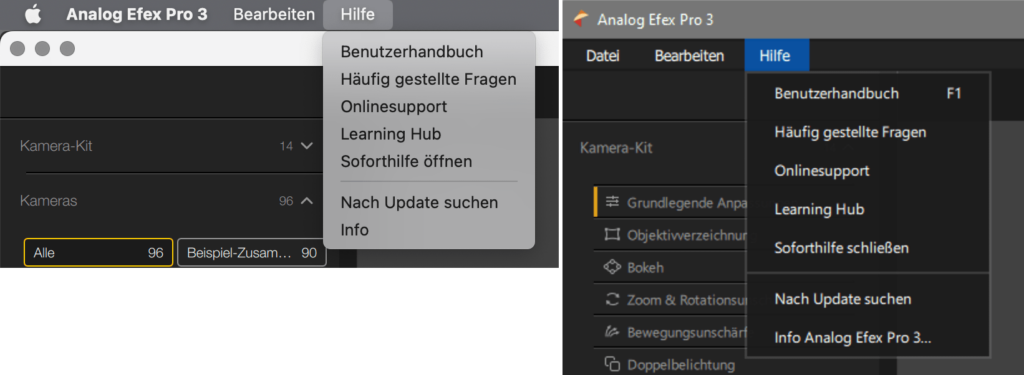This screenshot has width=1024, height=375.
Task: Open the Bearbeiten menu in Windows window
Action: [689, 56]
